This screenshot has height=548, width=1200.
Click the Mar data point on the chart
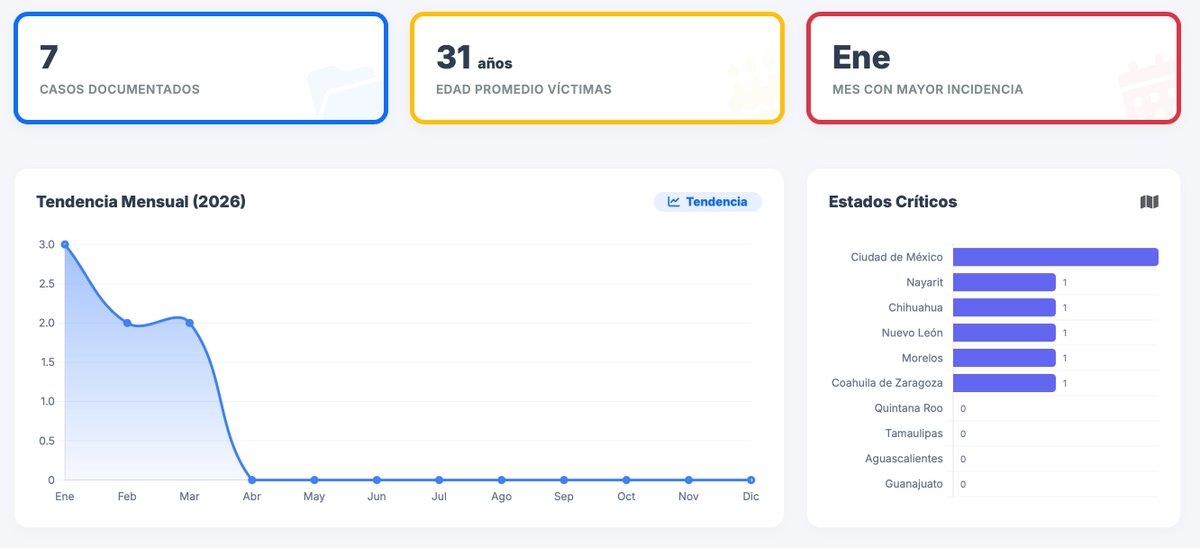tap(189, 323)
